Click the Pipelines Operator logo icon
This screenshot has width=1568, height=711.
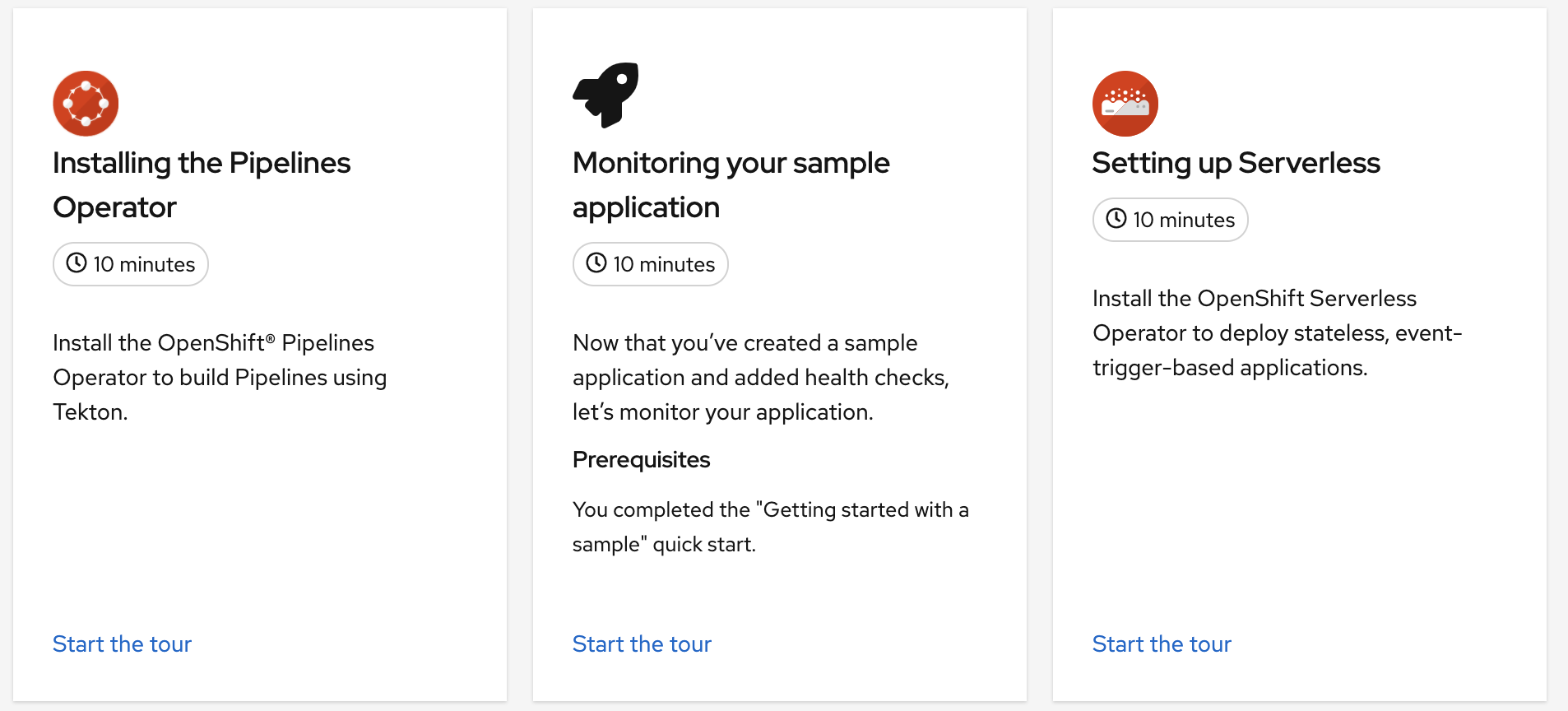(x=86, y=104)
